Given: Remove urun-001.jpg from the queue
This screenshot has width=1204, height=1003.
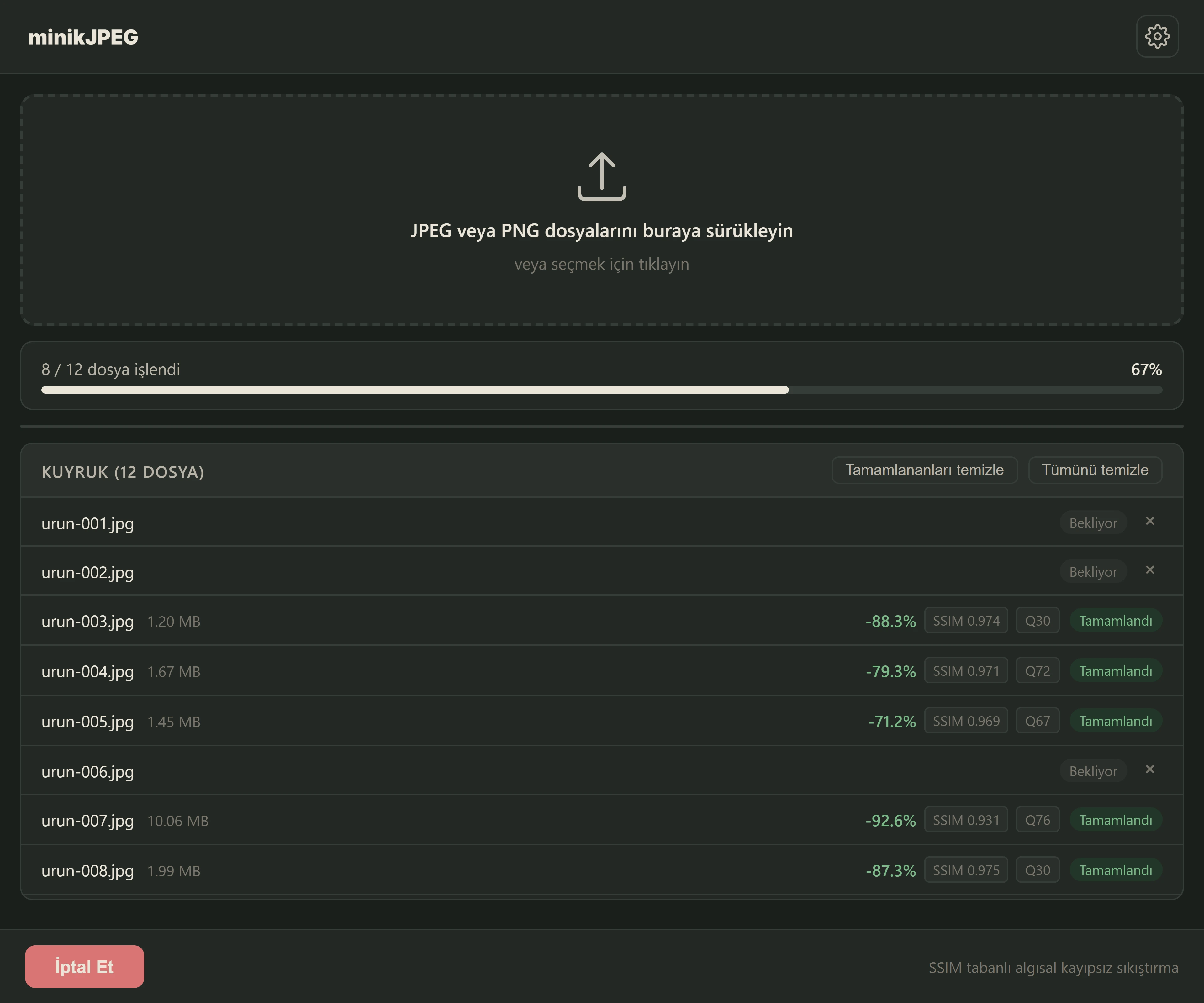Looking at the screenshot, I should click(1149, 521).
